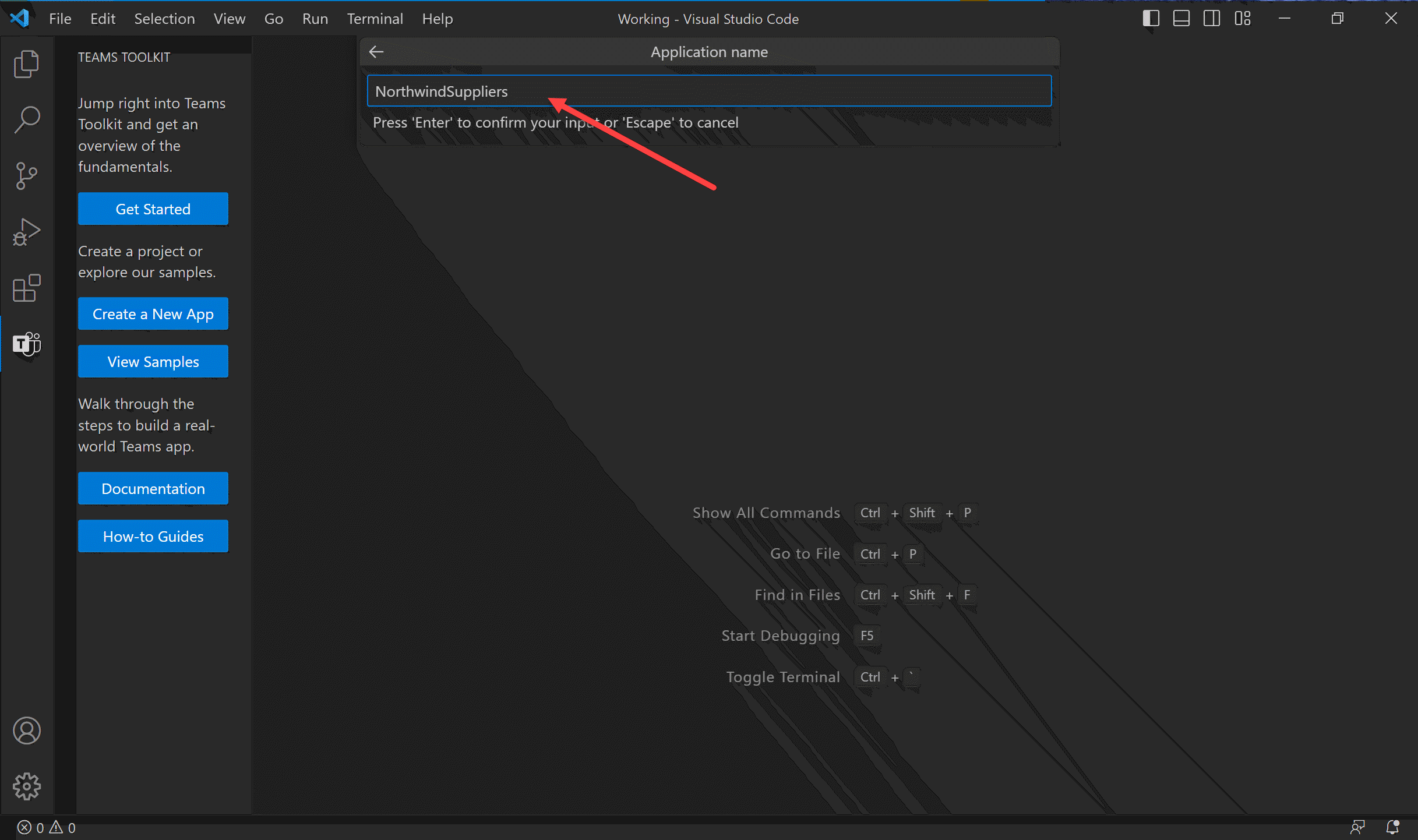Go back with the arrow in Application name dialog
This screenshot has height=840, width=1418.
[376, 52]
